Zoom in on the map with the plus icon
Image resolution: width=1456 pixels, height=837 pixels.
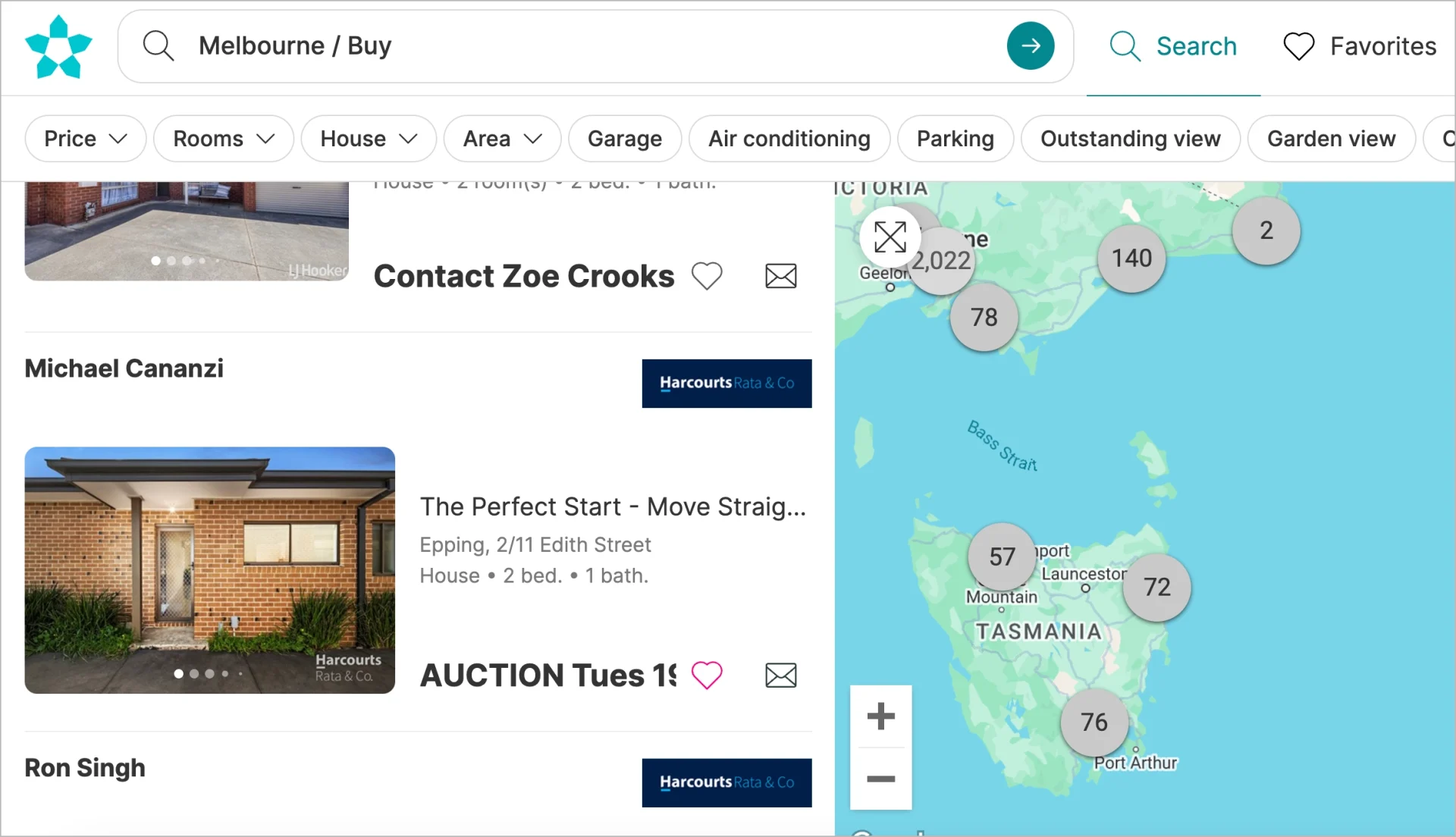click(880, 716)
